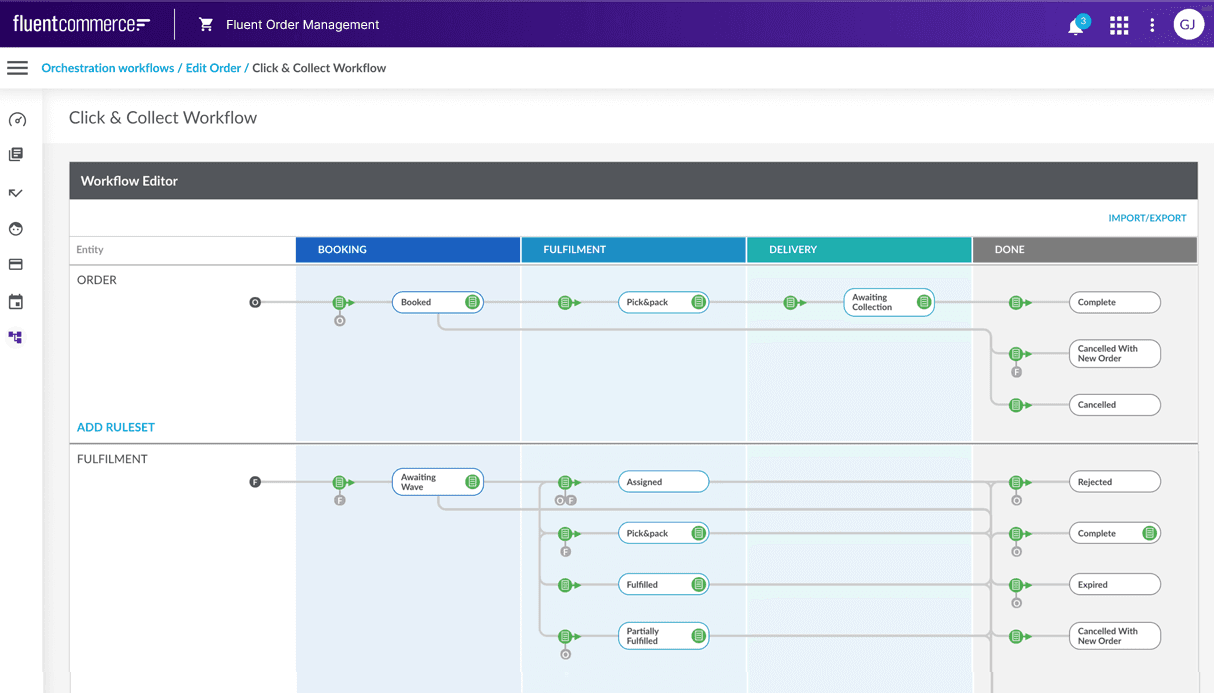
Task: Open the customer face sidebar icon
Action: pos(16,229)
